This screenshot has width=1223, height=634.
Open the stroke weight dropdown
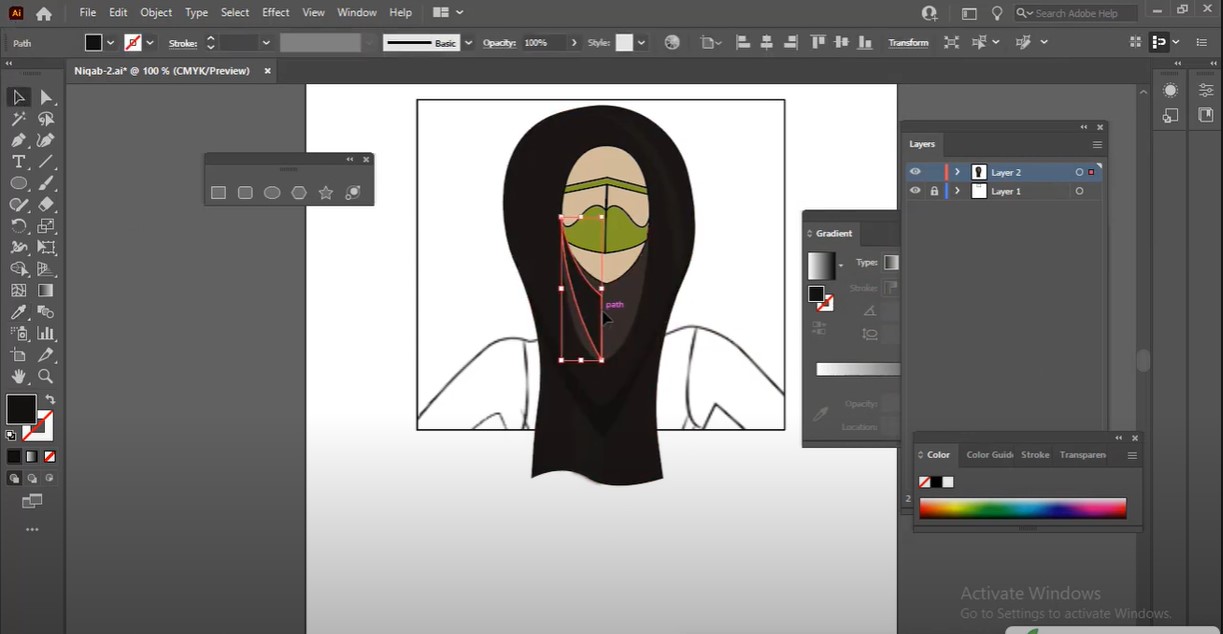(266, 43)
